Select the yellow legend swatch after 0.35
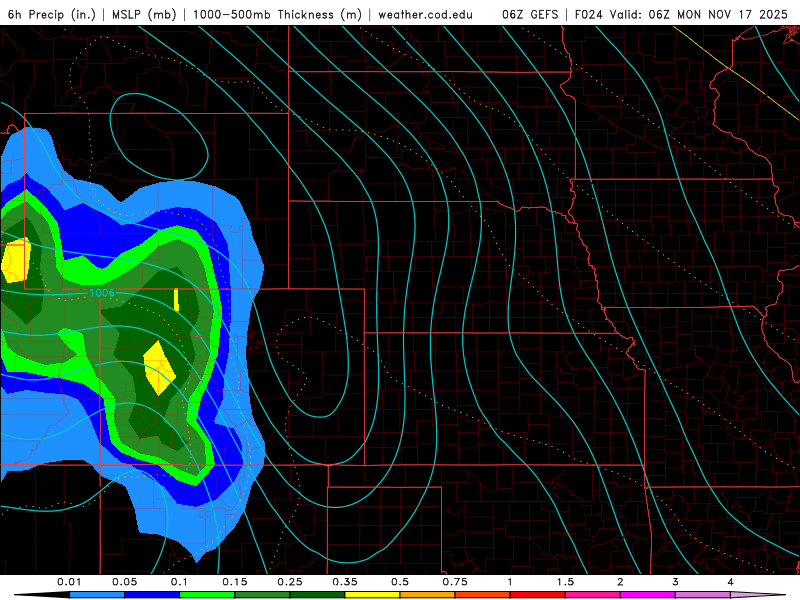The height and width of the screenshot is (600, 800). click(372, 595)
